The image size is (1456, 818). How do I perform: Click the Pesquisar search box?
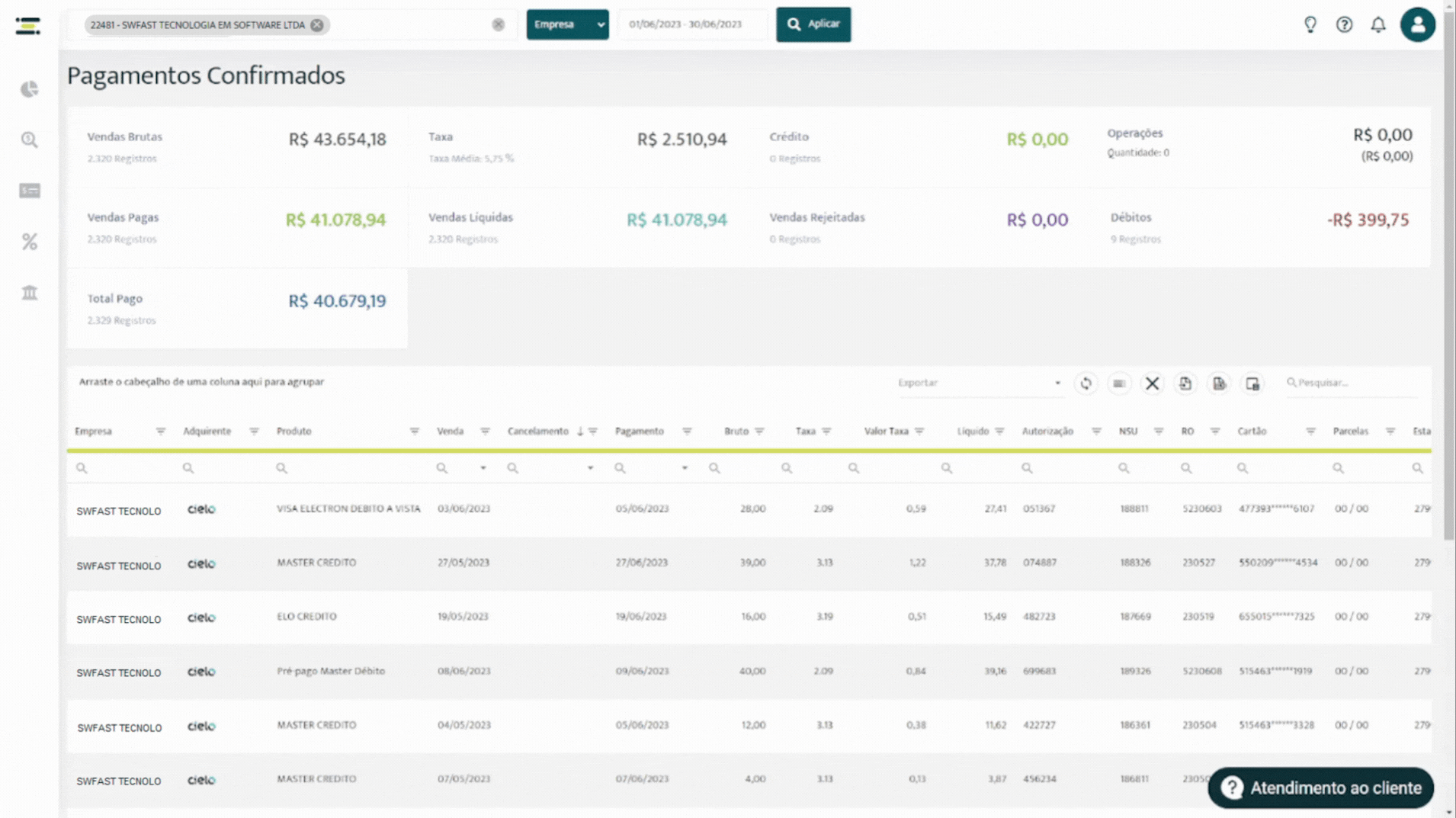tap(1351, 383)
